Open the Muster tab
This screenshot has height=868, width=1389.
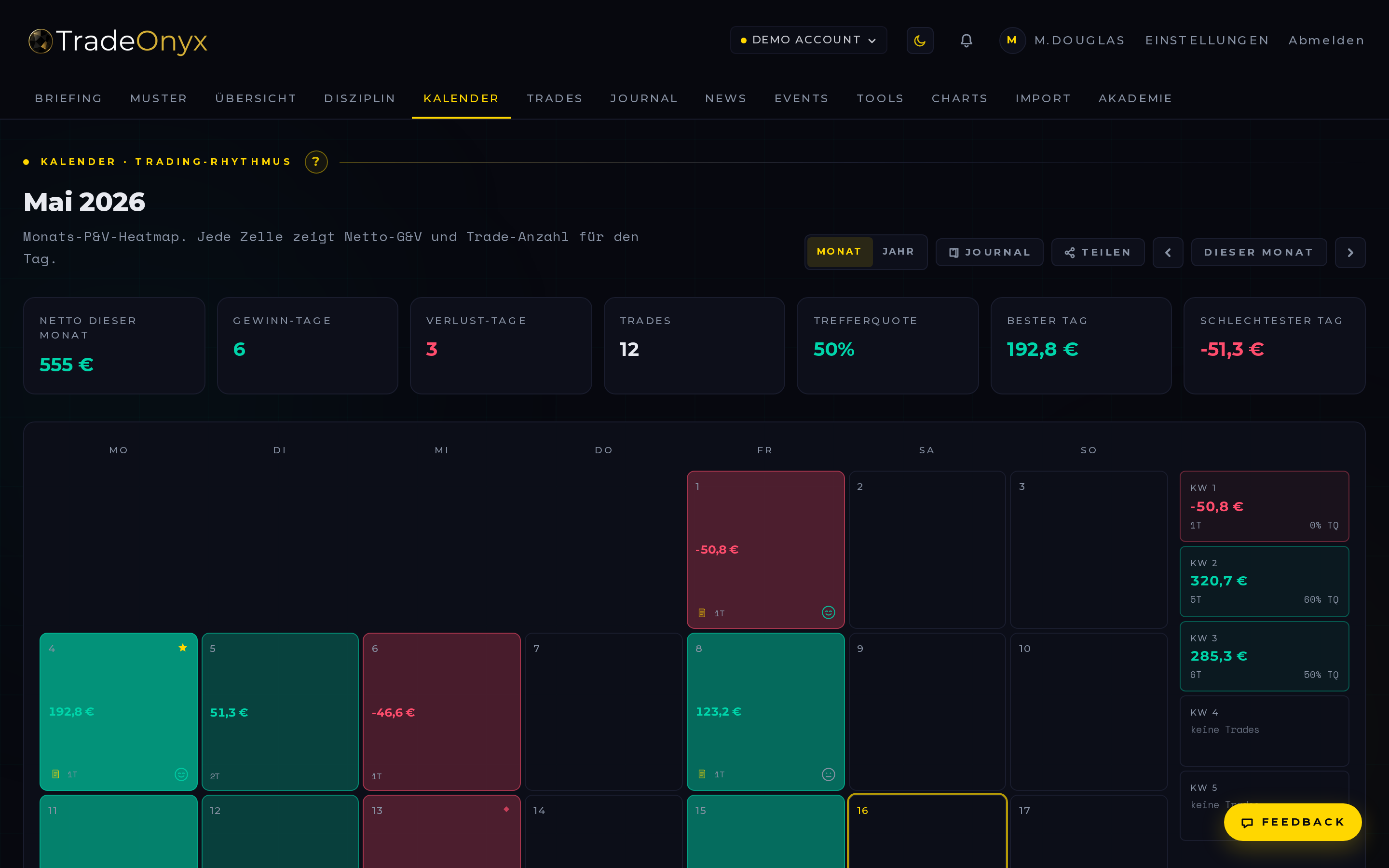pyautogui.click(x=159, y=99)
